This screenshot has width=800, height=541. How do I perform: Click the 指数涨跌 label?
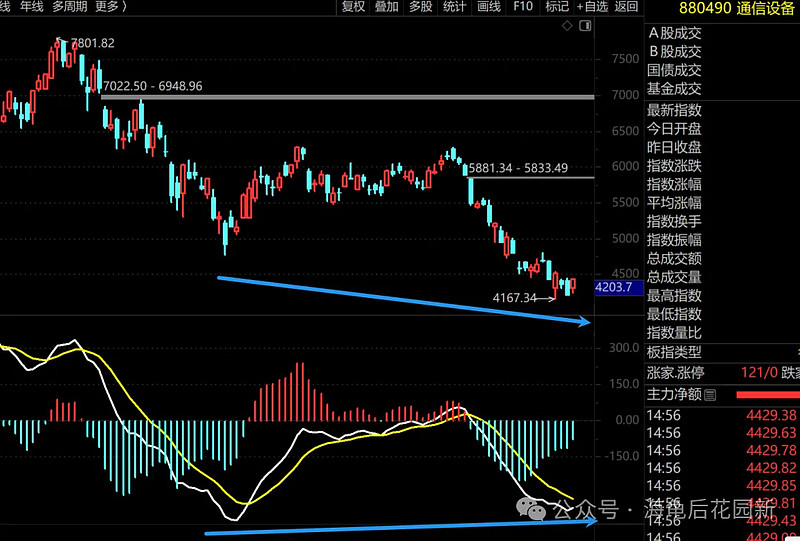(674, 166)
